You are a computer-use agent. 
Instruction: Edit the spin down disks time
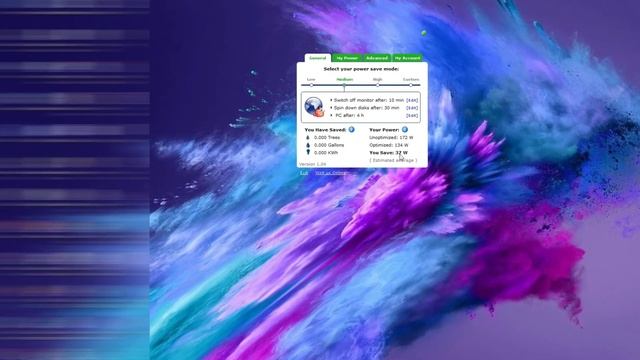[412, 108]
